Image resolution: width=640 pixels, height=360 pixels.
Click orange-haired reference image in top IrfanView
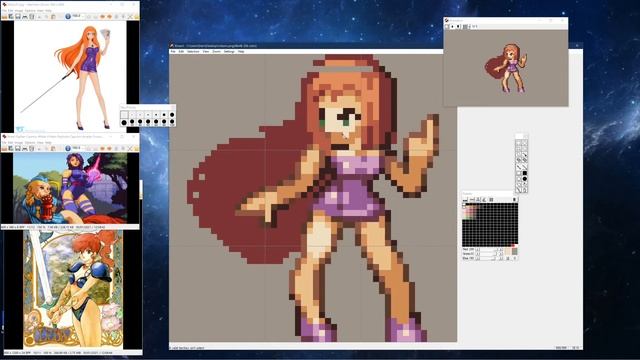pyautogui.click(x=69, y=76)
